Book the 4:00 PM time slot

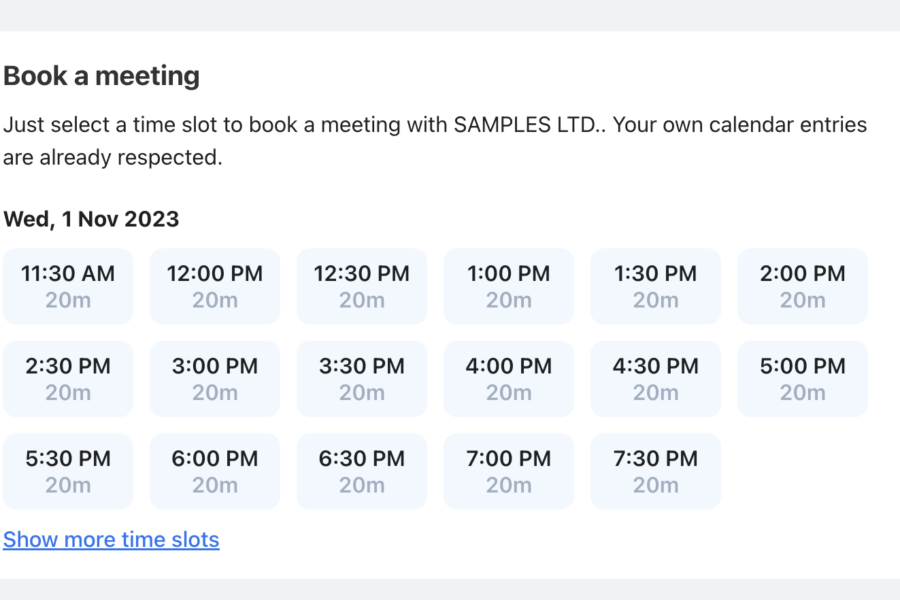(509, 379)
